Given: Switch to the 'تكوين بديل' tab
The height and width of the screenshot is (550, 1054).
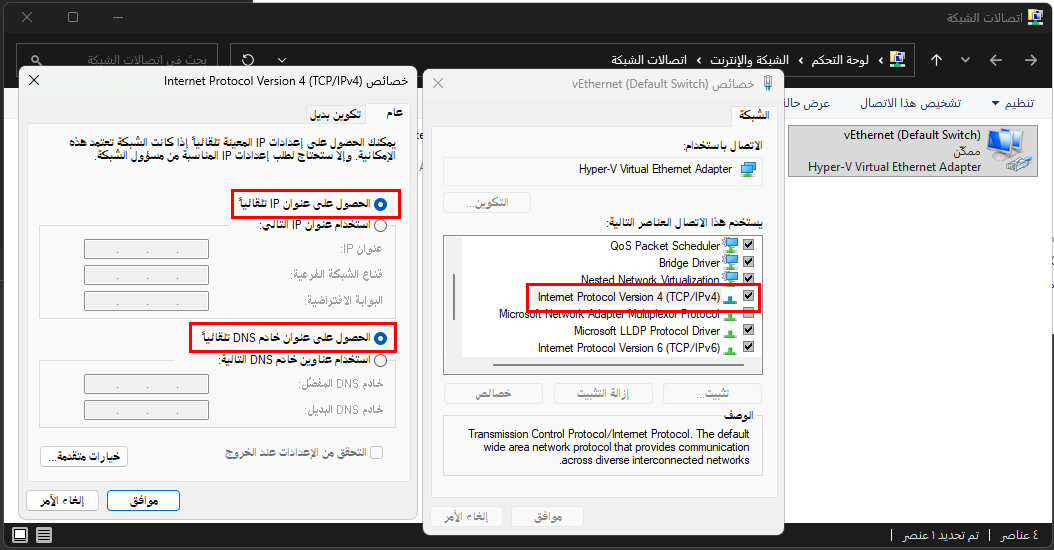Looking at the screenshot, I should coord(335,114).
